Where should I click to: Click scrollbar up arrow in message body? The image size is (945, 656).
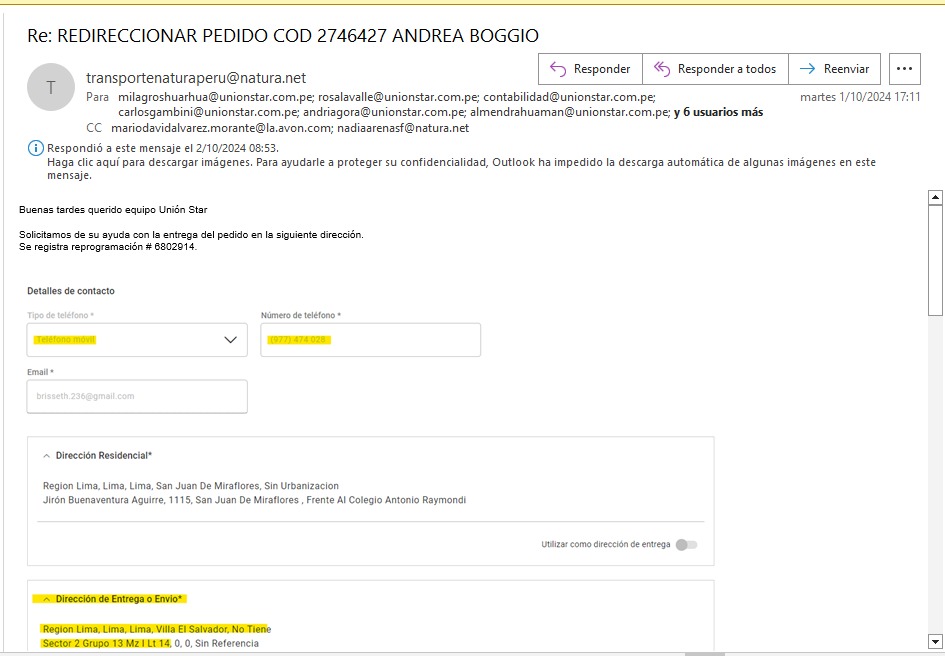pos(935,197)
